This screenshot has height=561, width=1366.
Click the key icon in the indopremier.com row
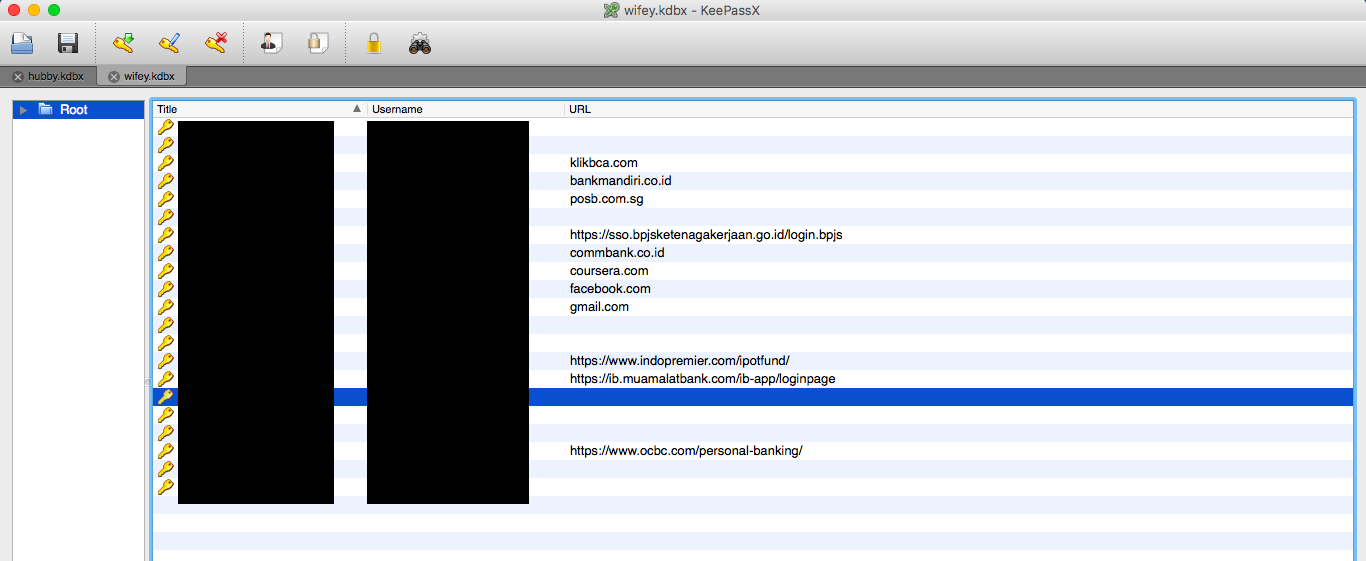click(166, 361)
